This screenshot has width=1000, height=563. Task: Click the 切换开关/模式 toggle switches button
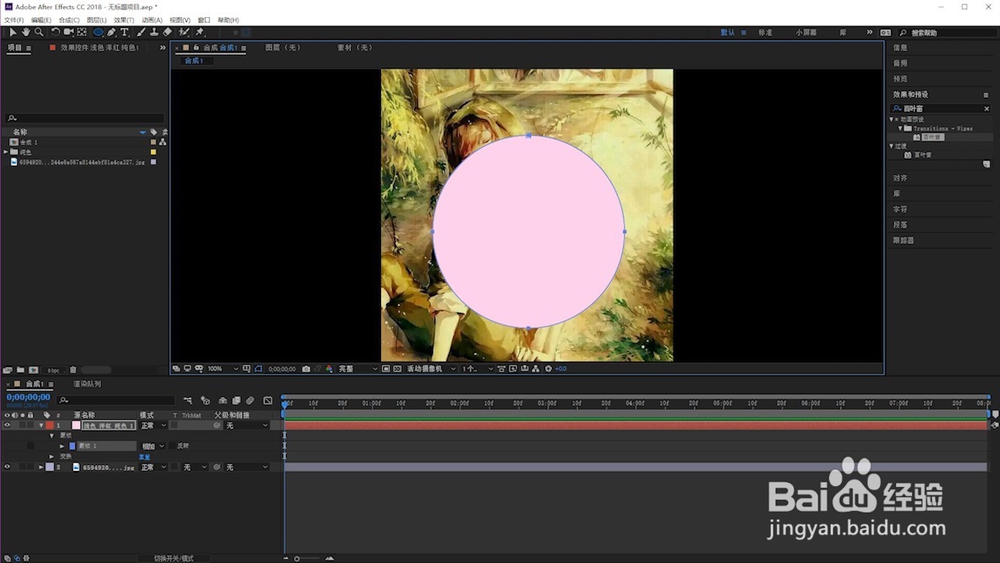coord(173,559)
